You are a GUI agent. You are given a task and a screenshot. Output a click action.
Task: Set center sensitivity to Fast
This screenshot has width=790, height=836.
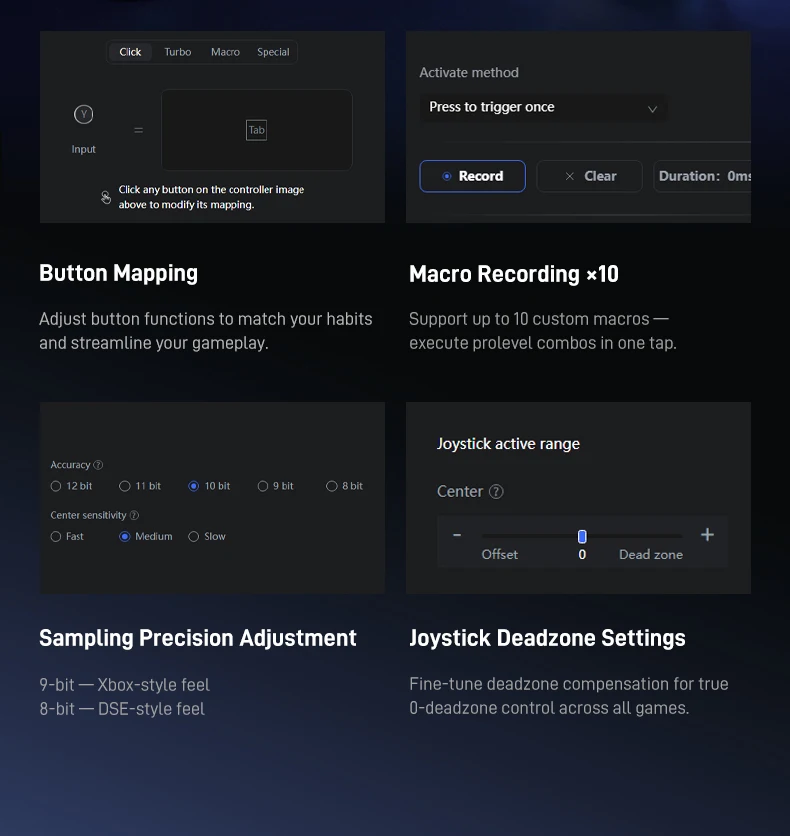point(56,537)
